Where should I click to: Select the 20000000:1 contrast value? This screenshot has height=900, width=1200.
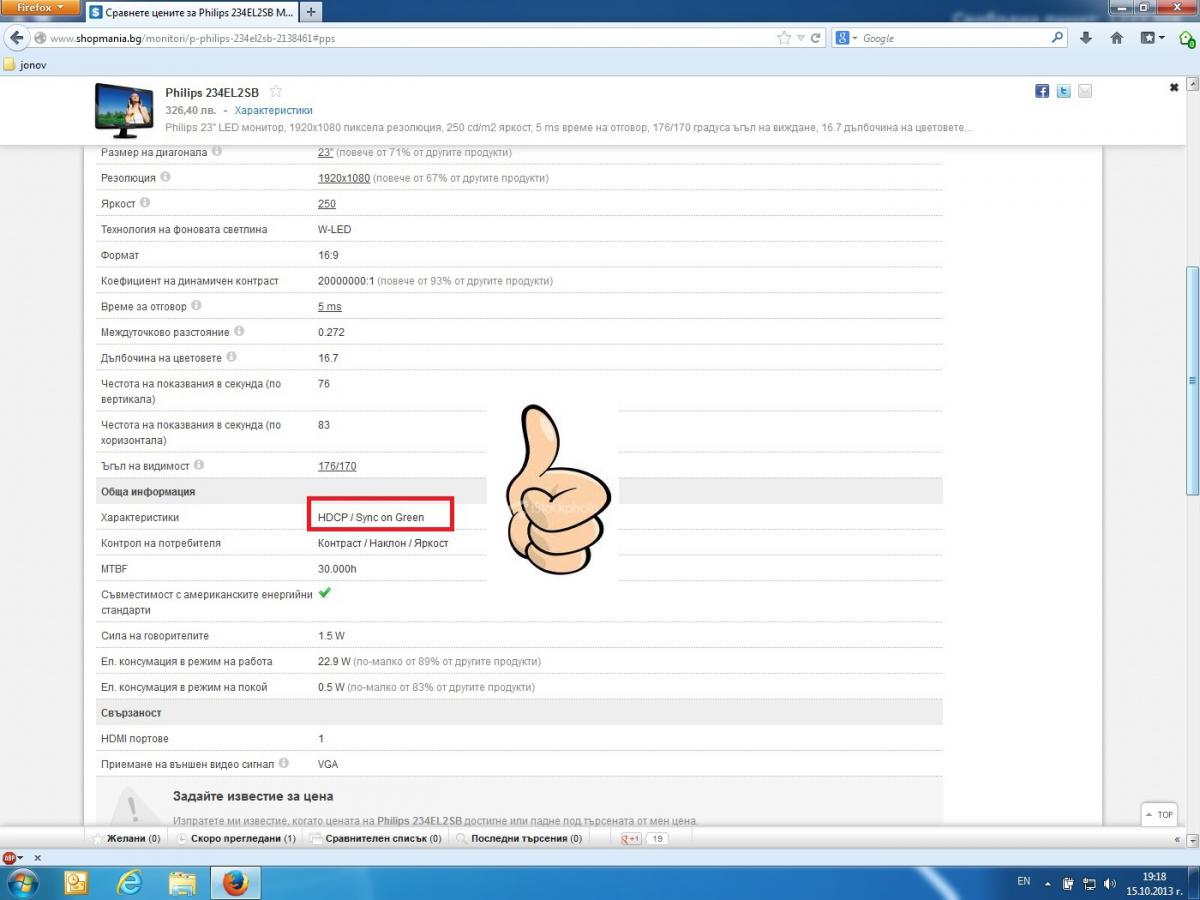(346, 281)
